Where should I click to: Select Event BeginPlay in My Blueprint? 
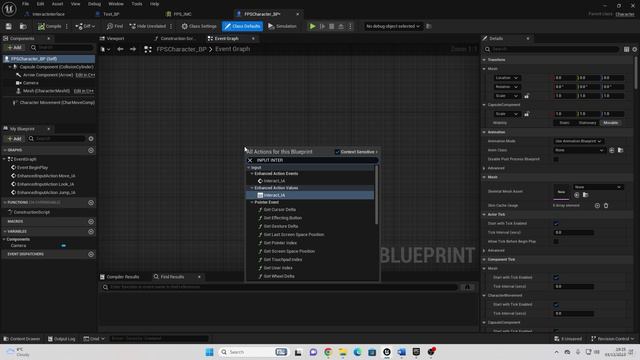point(32,167)
